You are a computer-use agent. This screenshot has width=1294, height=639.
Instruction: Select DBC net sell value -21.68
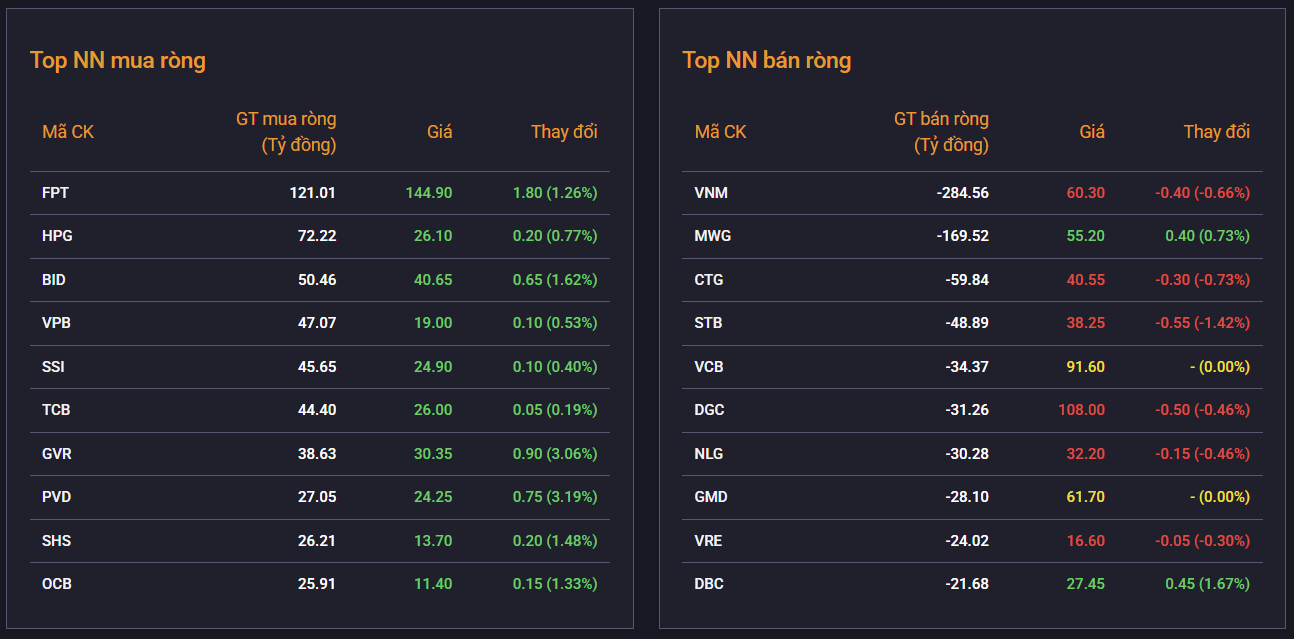click(967, 584)
